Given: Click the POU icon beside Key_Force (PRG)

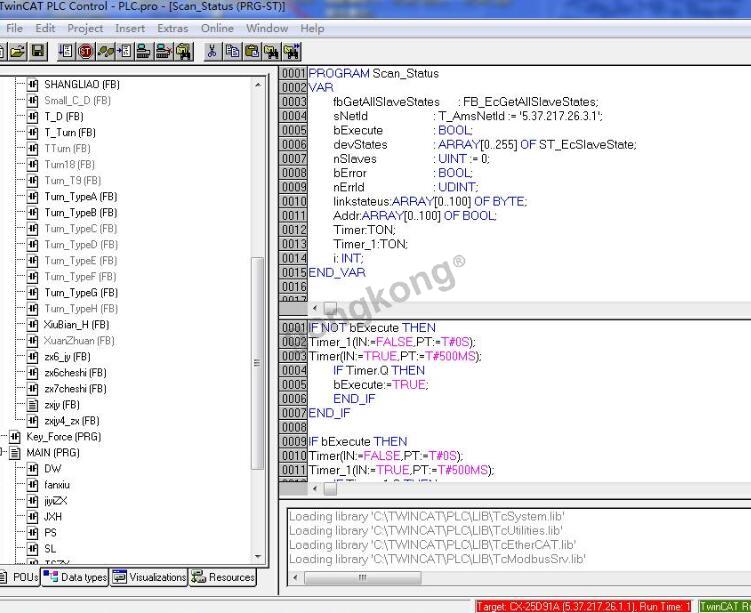Looking at the screenshot, I should (15, 437).
